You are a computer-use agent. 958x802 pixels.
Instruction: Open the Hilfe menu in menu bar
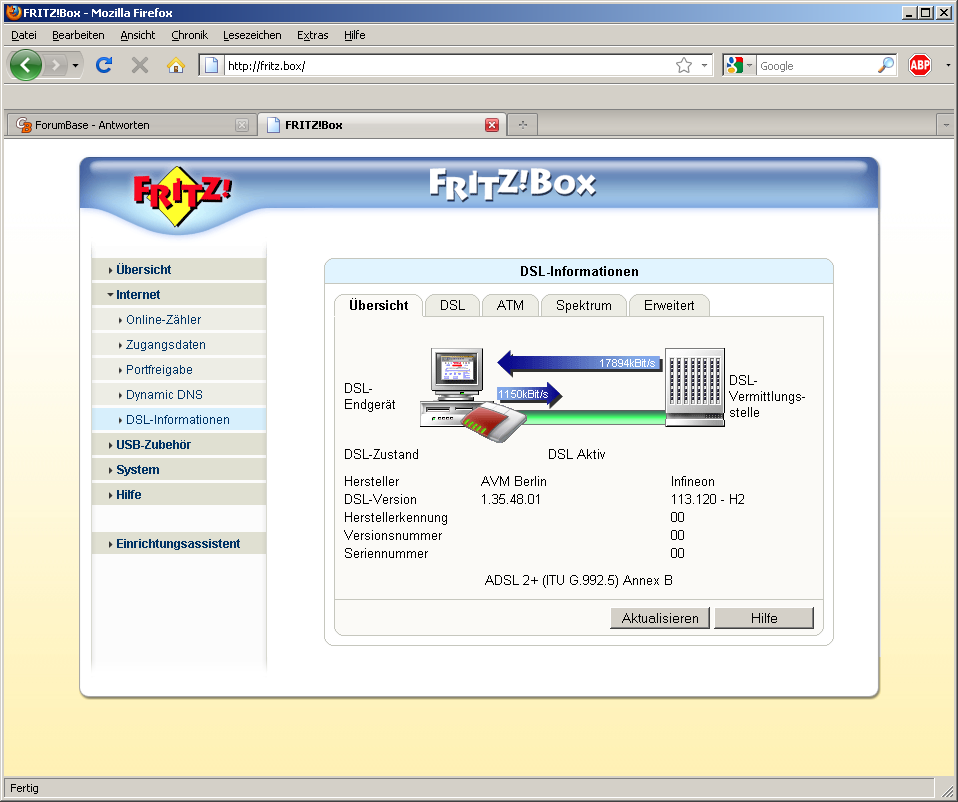tap(354, 35)
